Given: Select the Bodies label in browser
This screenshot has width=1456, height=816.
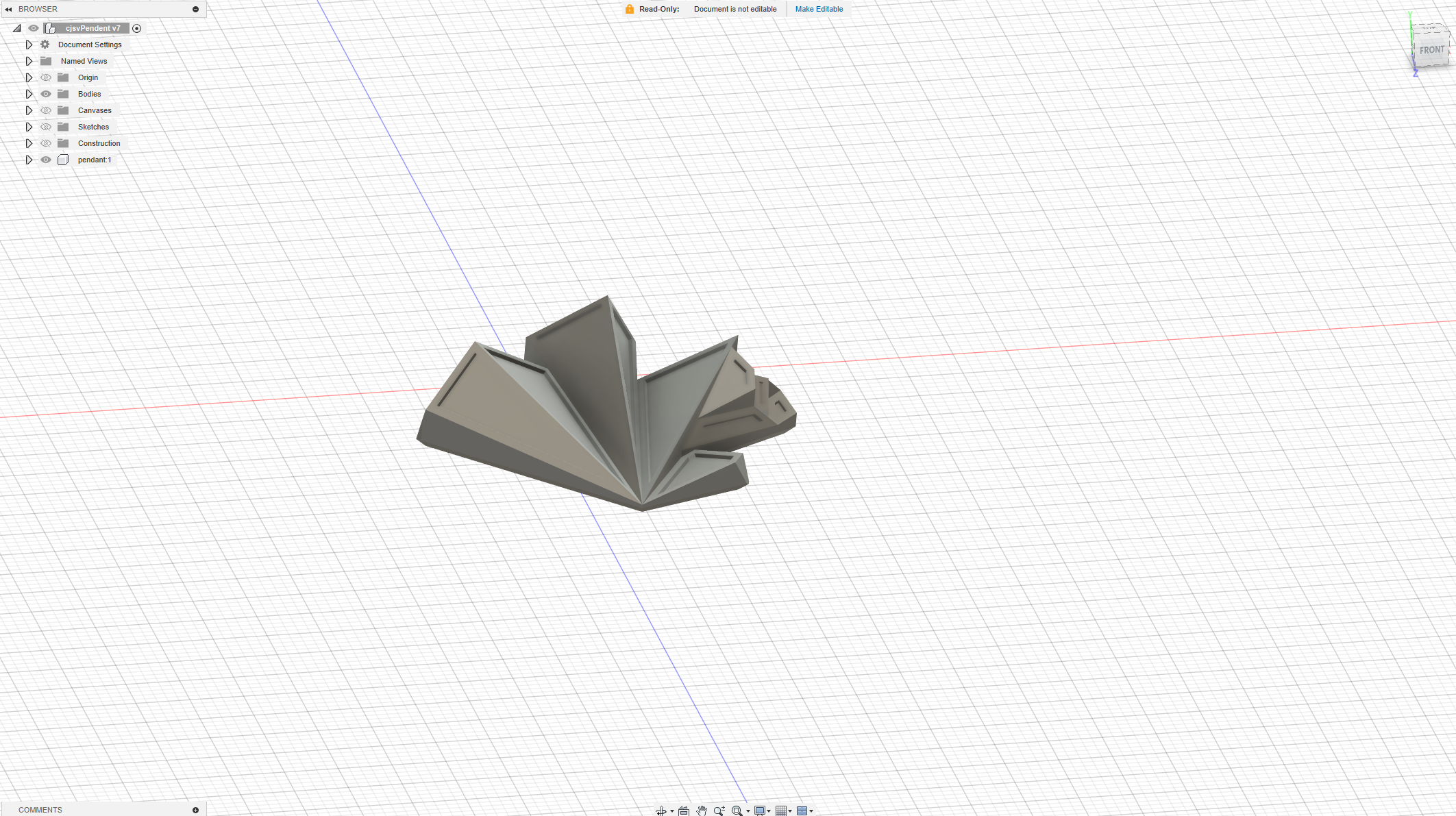Looking at the screenshot, I should pos(89,94).
